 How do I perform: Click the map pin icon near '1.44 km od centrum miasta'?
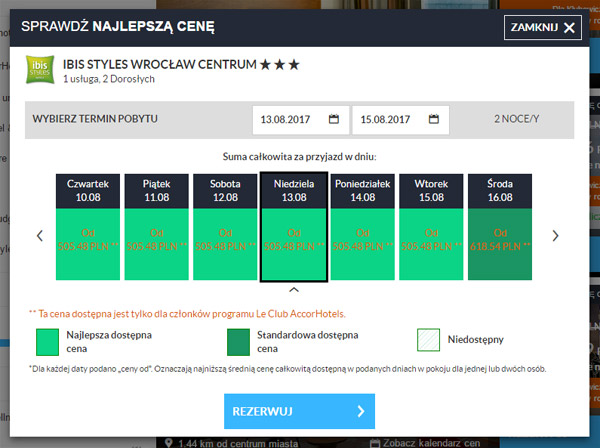click(169, 443)
